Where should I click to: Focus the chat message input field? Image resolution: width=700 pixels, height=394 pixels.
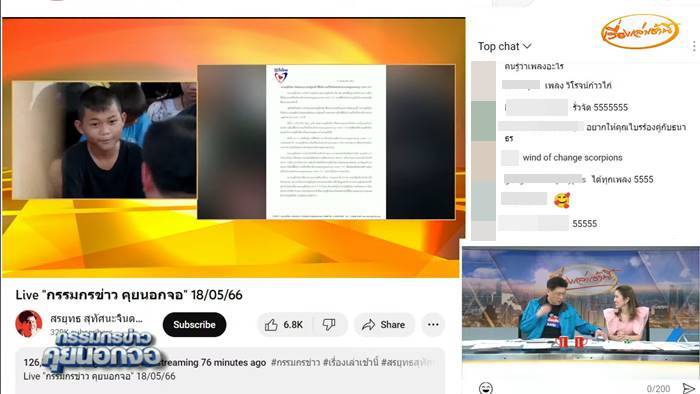567,388
